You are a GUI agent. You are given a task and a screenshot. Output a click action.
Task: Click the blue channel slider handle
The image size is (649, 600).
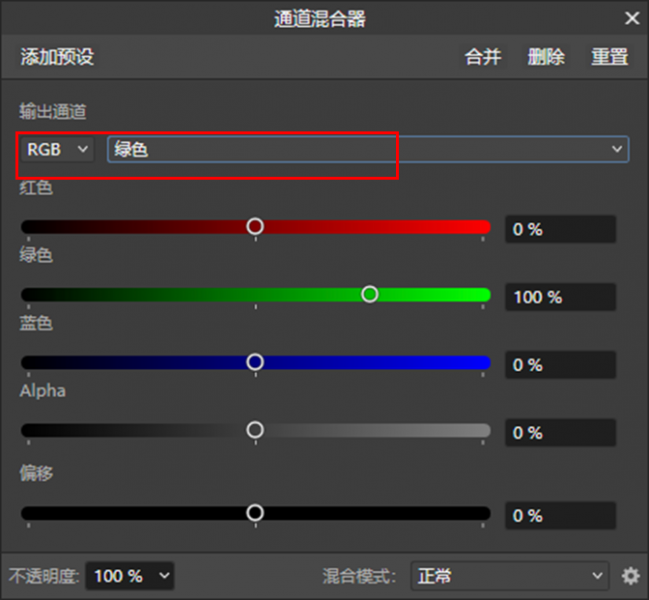[x=255, y=362]
